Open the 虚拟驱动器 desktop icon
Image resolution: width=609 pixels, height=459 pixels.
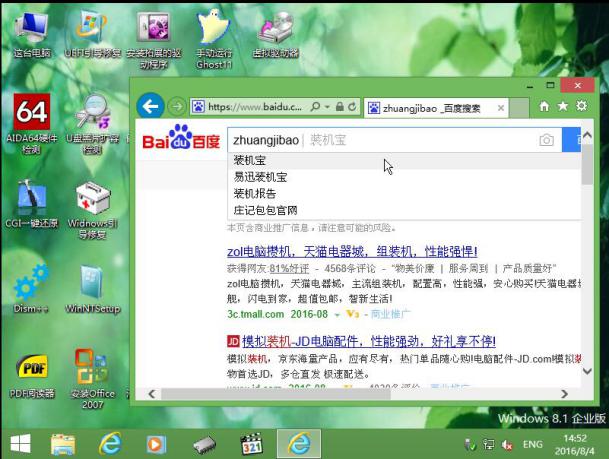tap(275, 34)
